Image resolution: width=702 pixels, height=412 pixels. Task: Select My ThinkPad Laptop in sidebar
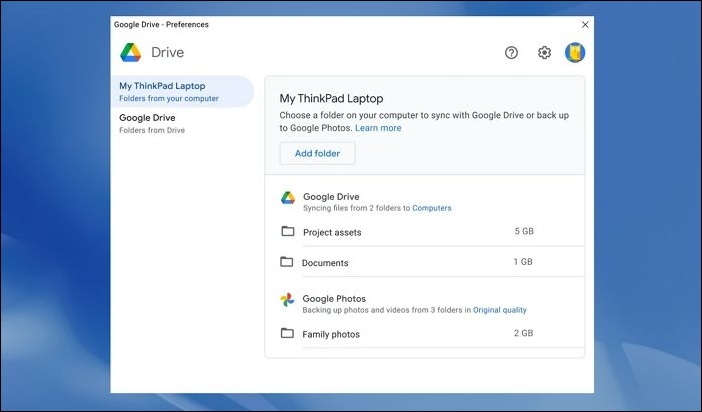[182, 91]
